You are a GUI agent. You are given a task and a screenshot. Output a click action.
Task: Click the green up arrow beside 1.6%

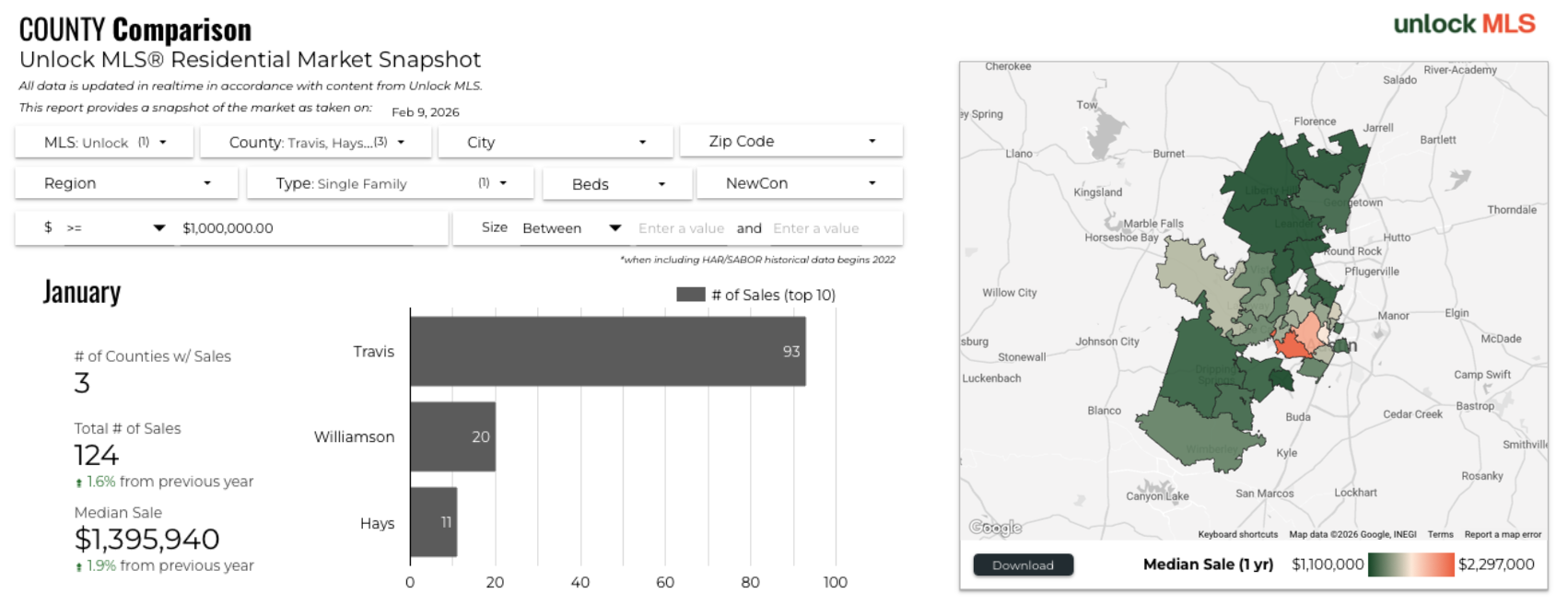coord(78,483)
